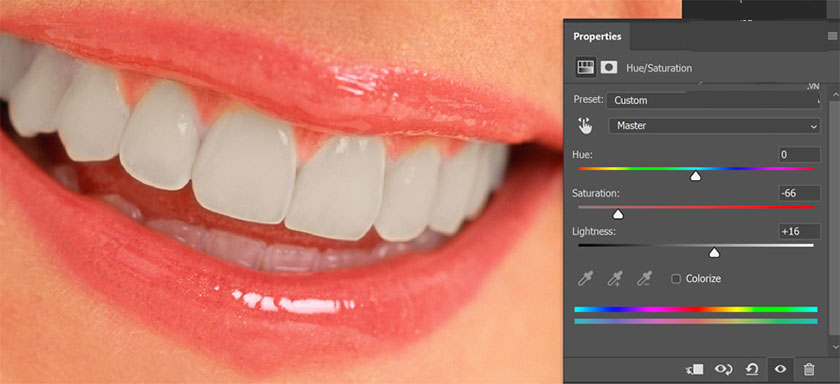Viewport: 840px width, 384px height.
Task: Open the Master channel dropdown
Action: (715, 126)
